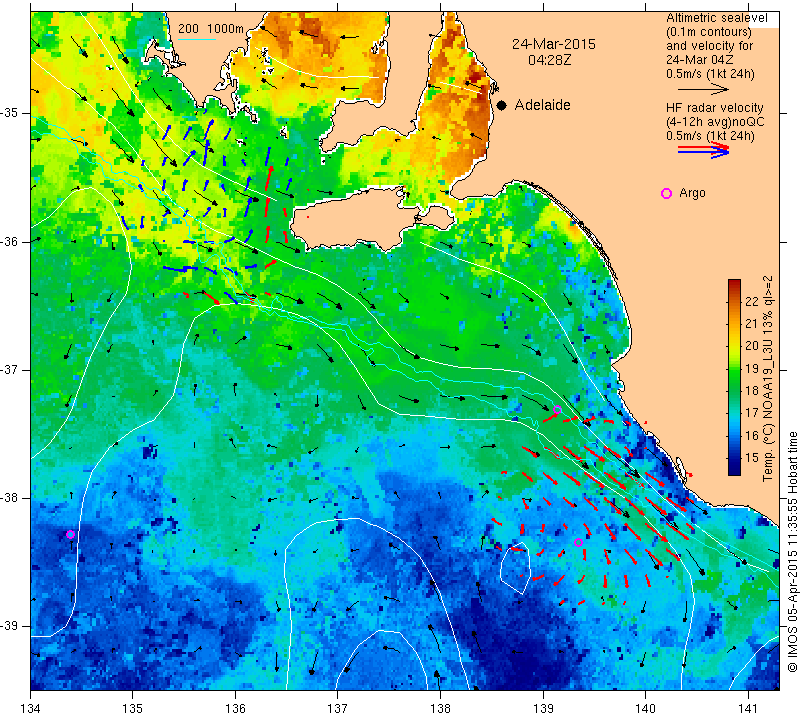Click the temperature color bar at 19°C
Screen dimensions: 800x720
[734, 368]
